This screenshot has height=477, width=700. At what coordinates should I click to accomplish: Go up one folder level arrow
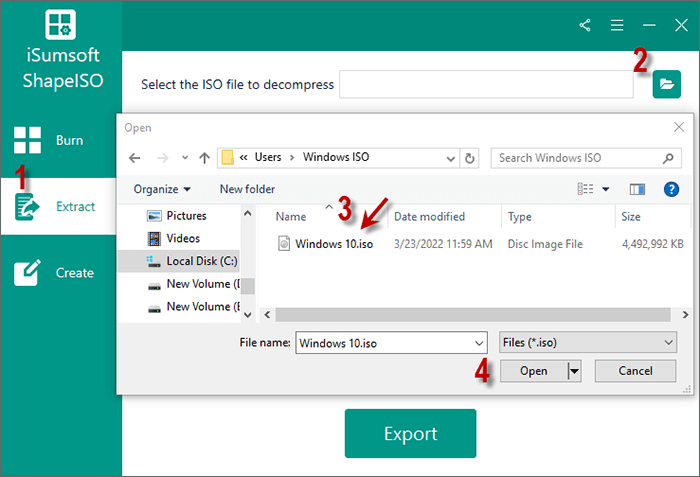204,158
